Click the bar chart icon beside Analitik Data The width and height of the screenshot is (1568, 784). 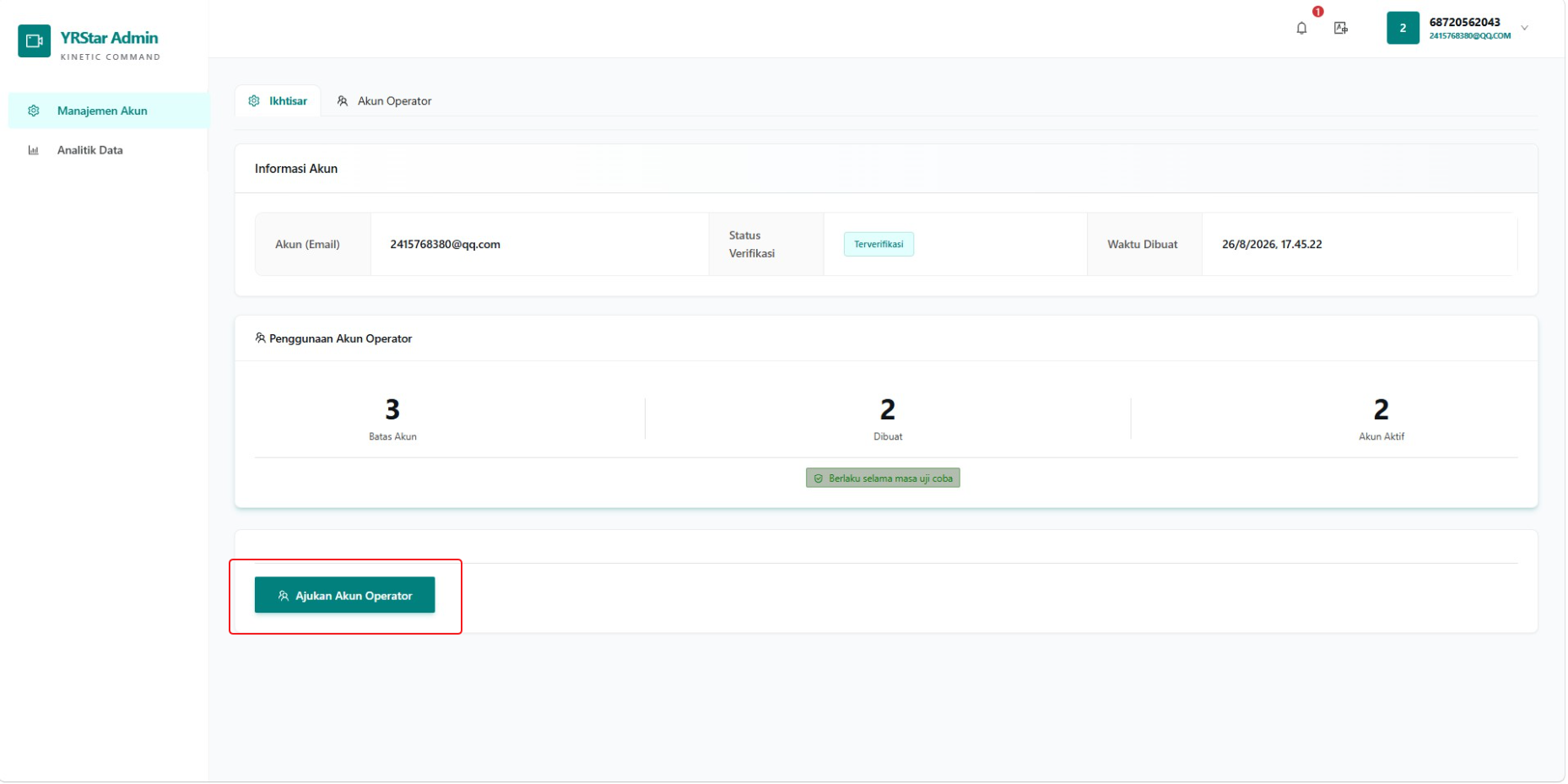[x=34, y=150]
